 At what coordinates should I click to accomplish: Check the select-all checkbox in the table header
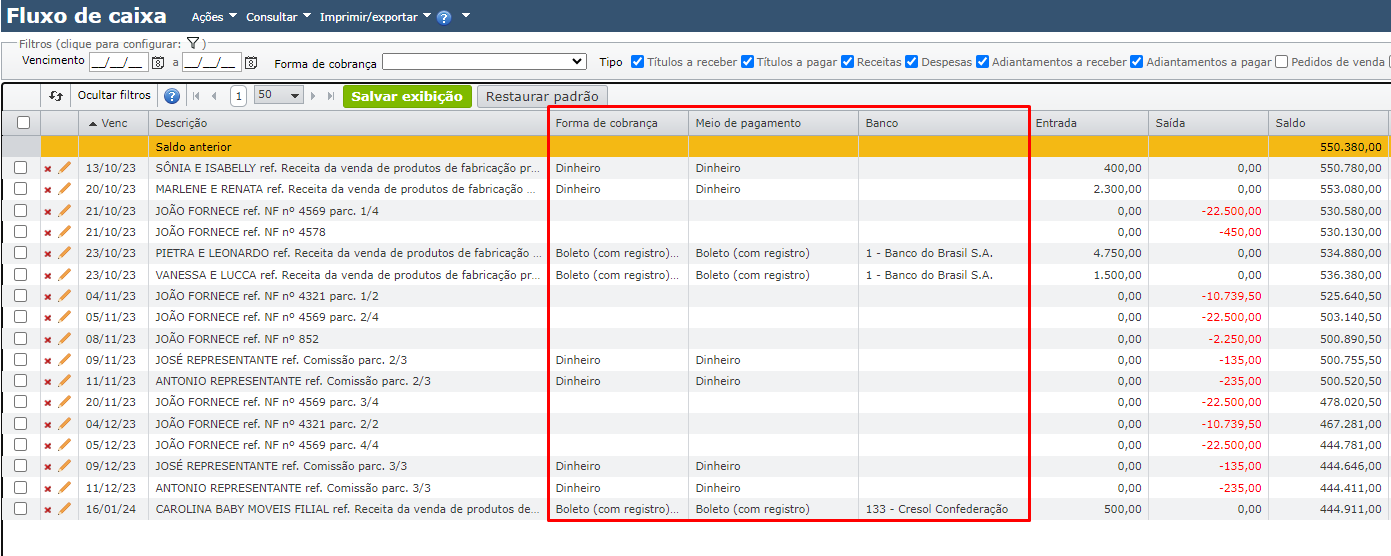[x=23, y=123]
